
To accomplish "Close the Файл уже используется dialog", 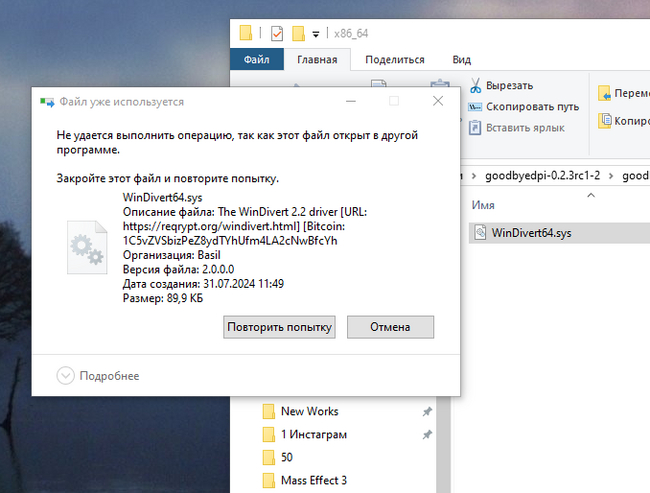I will (x=438, y=101).
